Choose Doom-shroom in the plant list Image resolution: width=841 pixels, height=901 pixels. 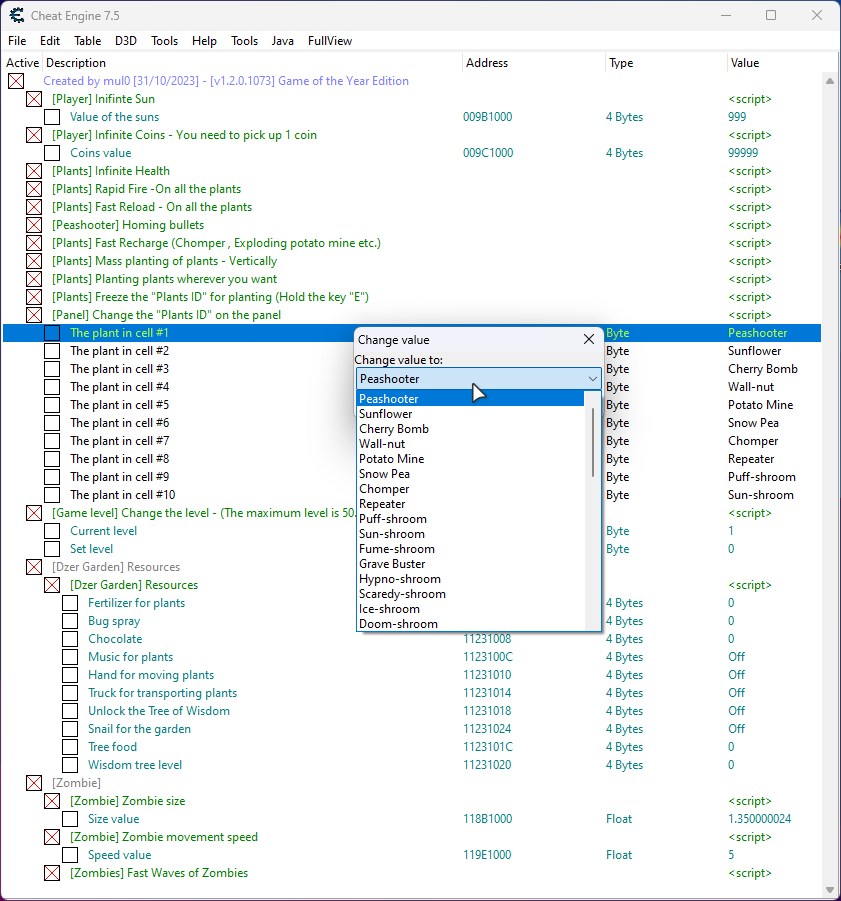click(398, 624)
